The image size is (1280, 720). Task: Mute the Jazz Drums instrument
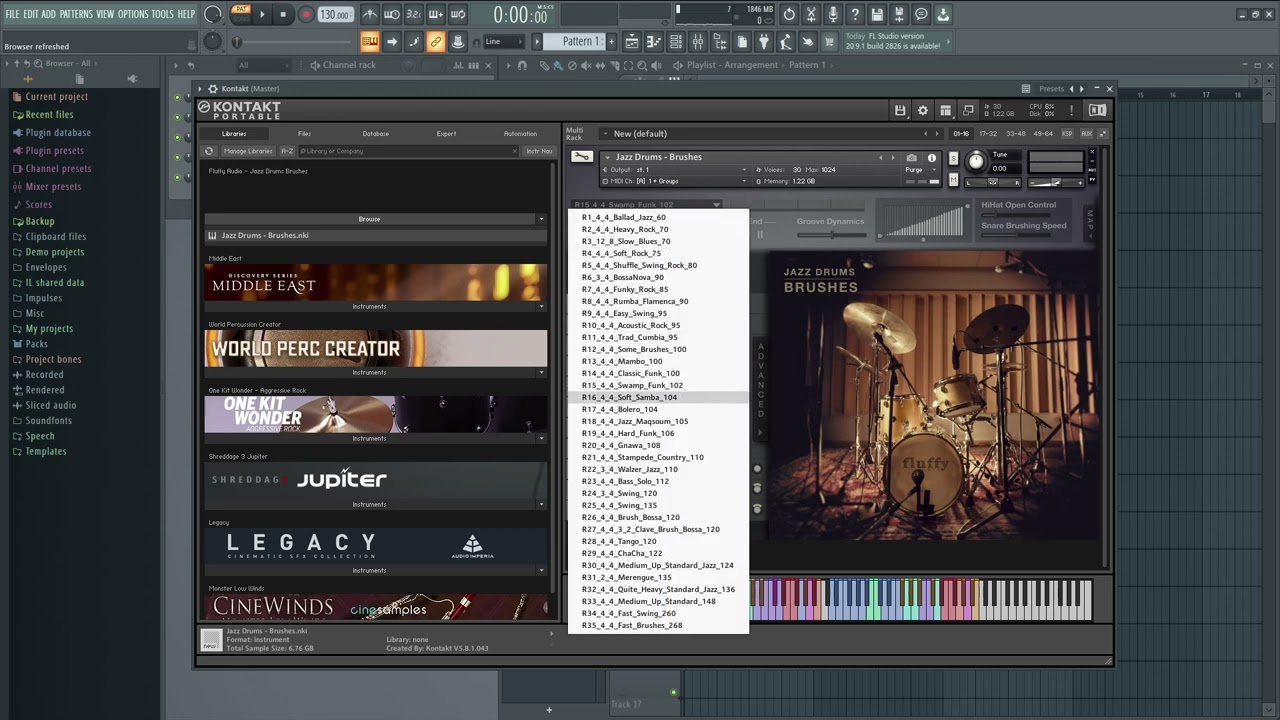click(953, 181)
